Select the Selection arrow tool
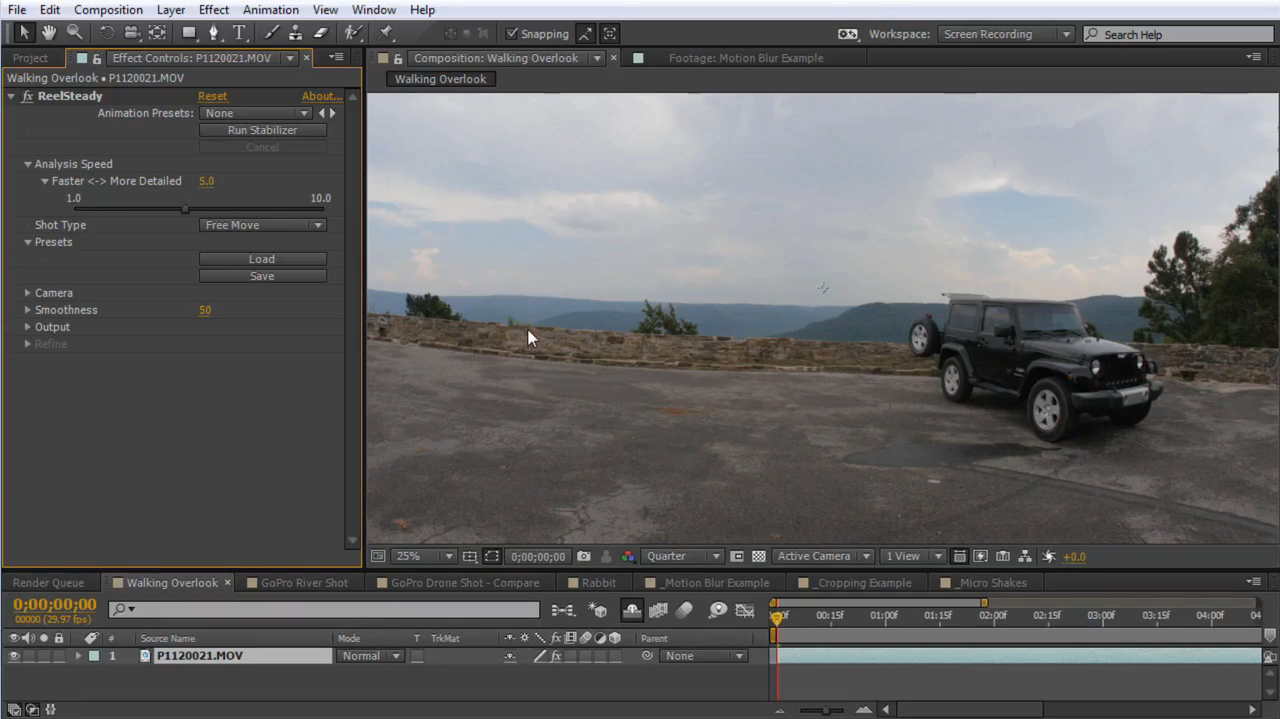 point(24,33)
